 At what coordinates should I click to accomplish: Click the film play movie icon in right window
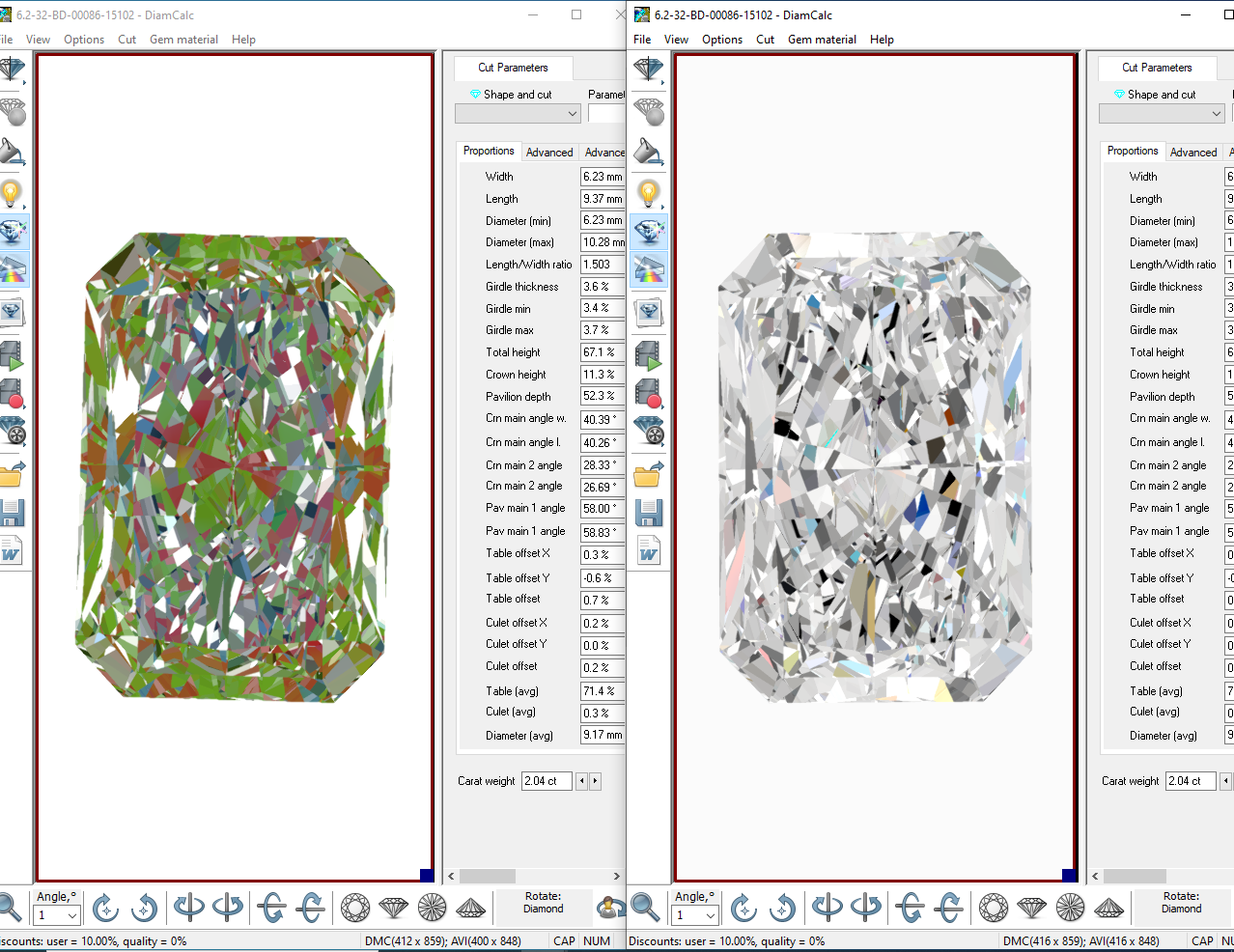648,355
